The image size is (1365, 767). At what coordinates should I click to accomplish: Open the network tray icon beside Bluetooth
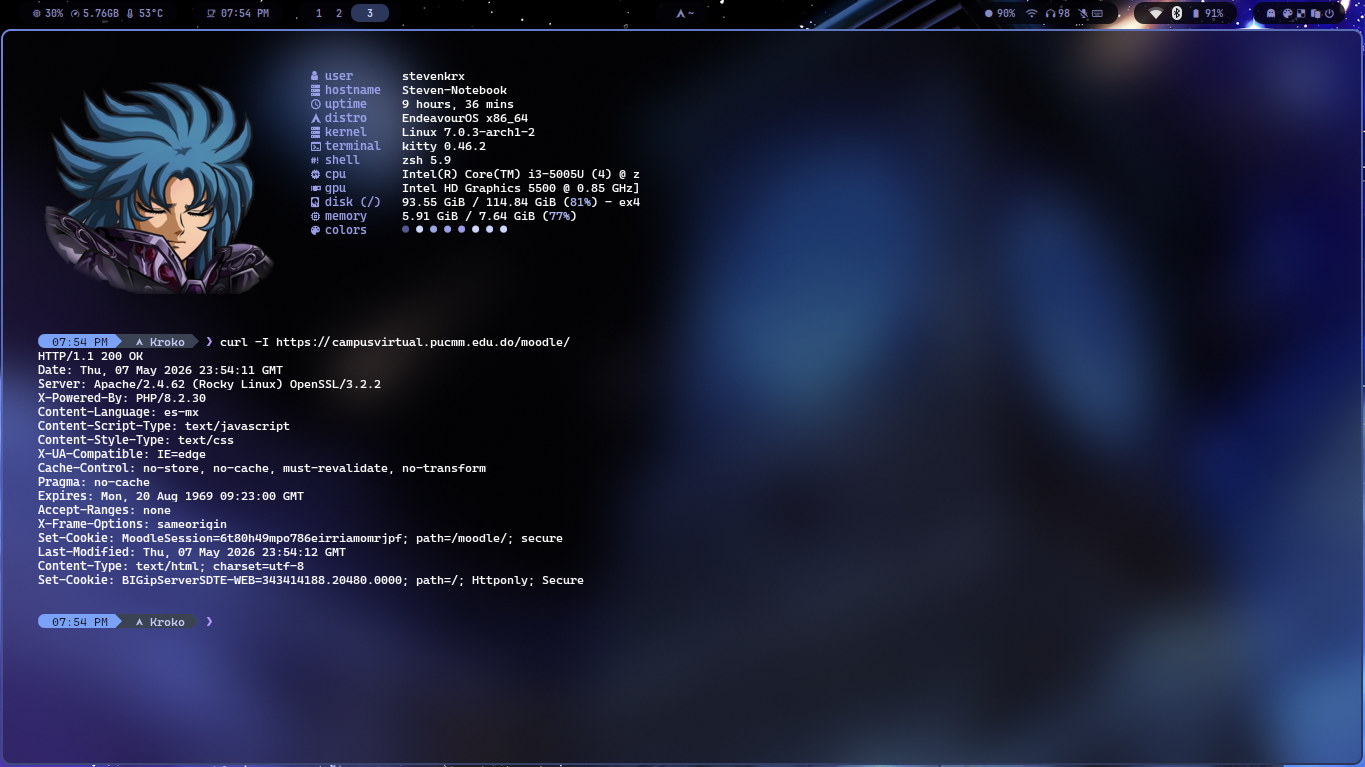pyautogui.click(x=1156, y=13)
